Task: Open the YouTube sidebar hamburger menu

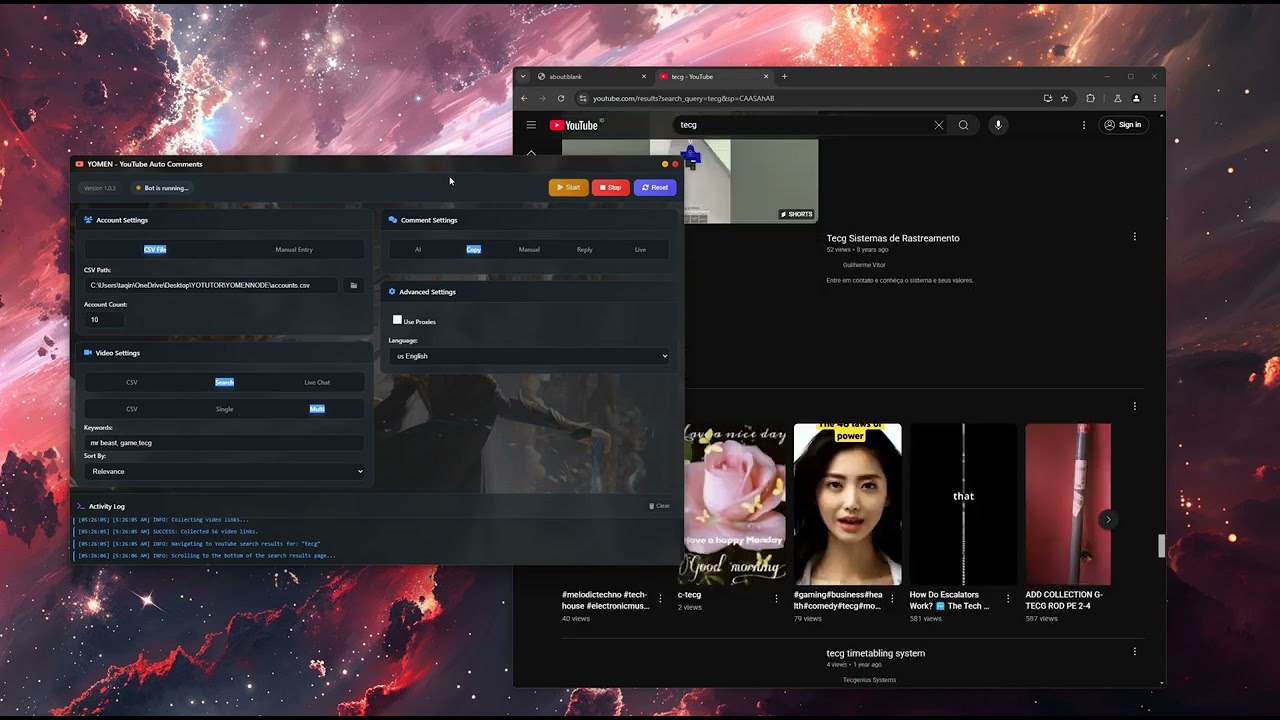Action: point(531,125)
